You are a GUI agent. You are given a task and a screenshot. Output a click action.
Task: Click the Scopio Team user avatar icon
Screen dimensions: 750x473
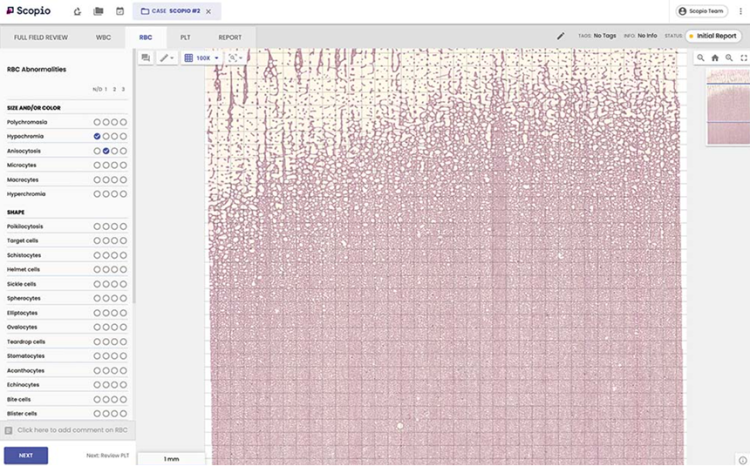[683, 11]
